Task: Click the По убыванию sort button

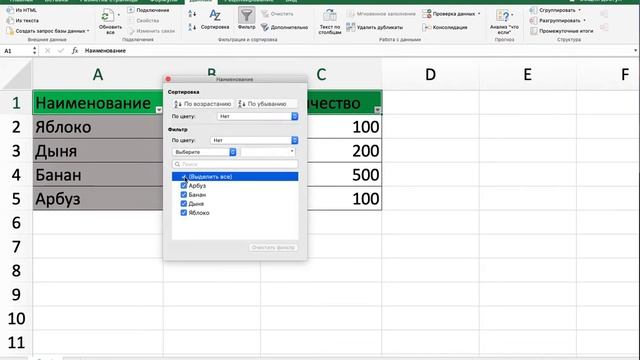Action: pyautogui.click(x=267, y=104)
